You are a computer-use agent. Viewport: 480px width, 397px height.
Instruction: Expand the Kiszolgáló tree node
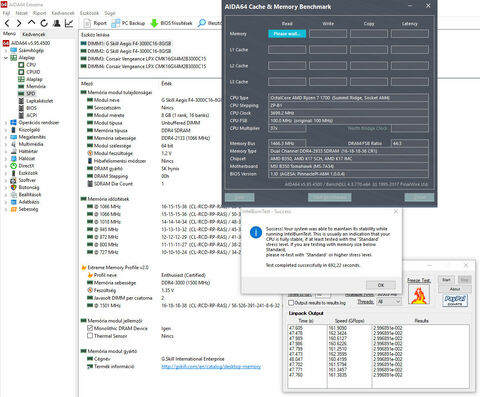pyautogui.click(x=6, y=130)
